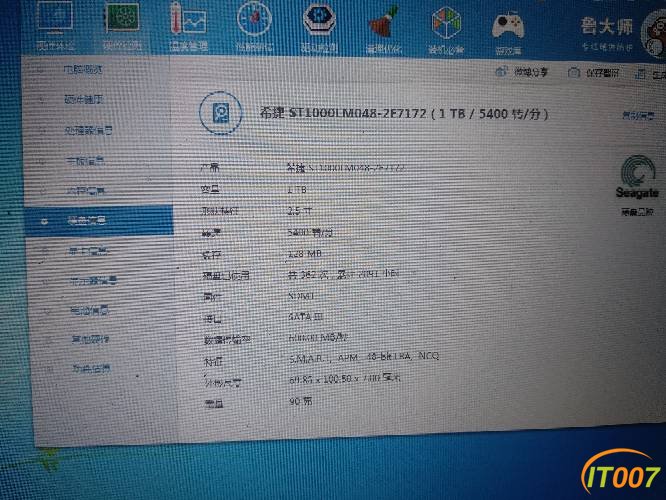Click the 5400 转/分 rotation speed value
Screen dimensions: 666x500
[x=310, y=232]
